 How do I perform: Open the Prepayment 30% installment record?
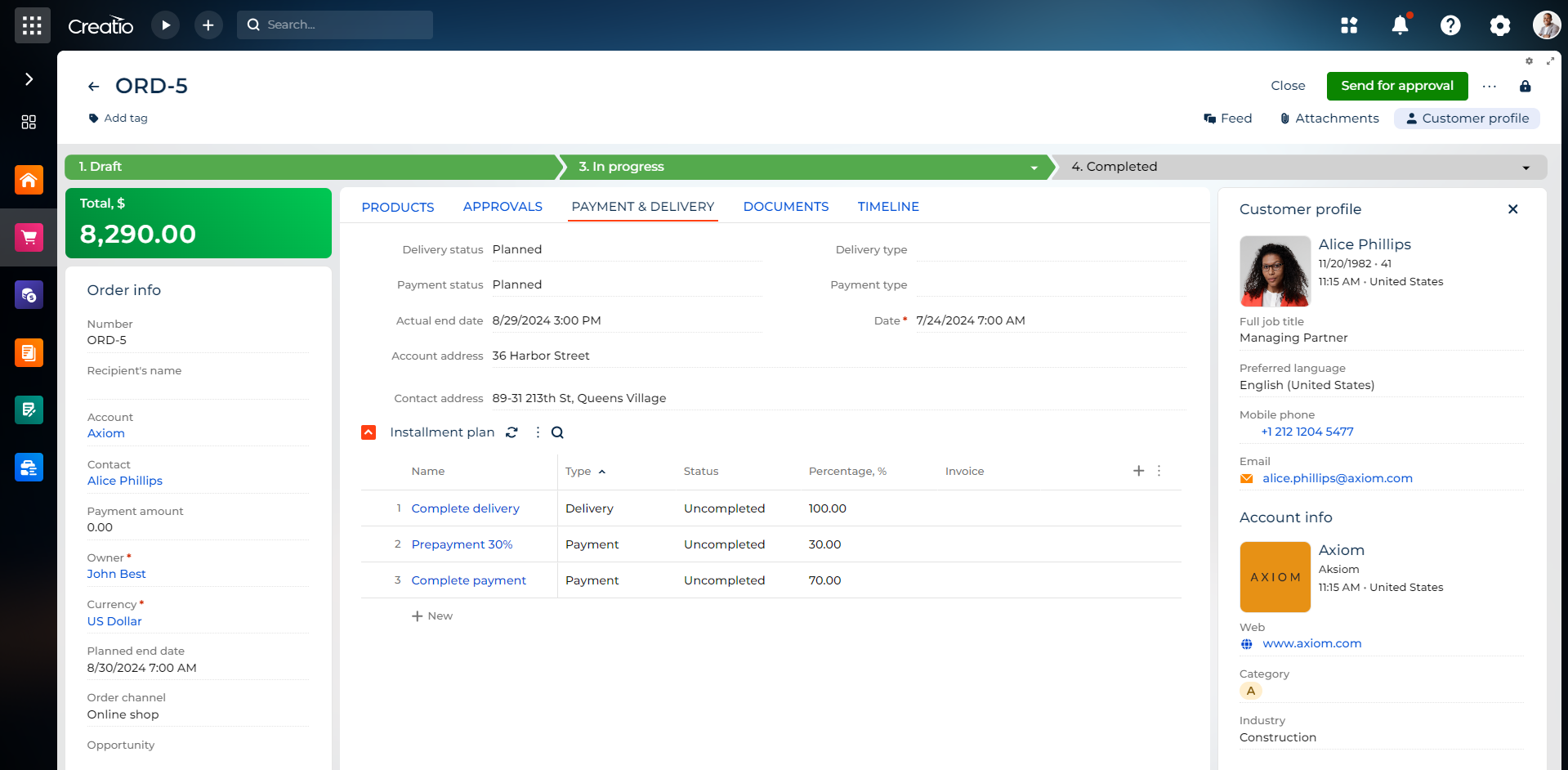click(461, 544)
